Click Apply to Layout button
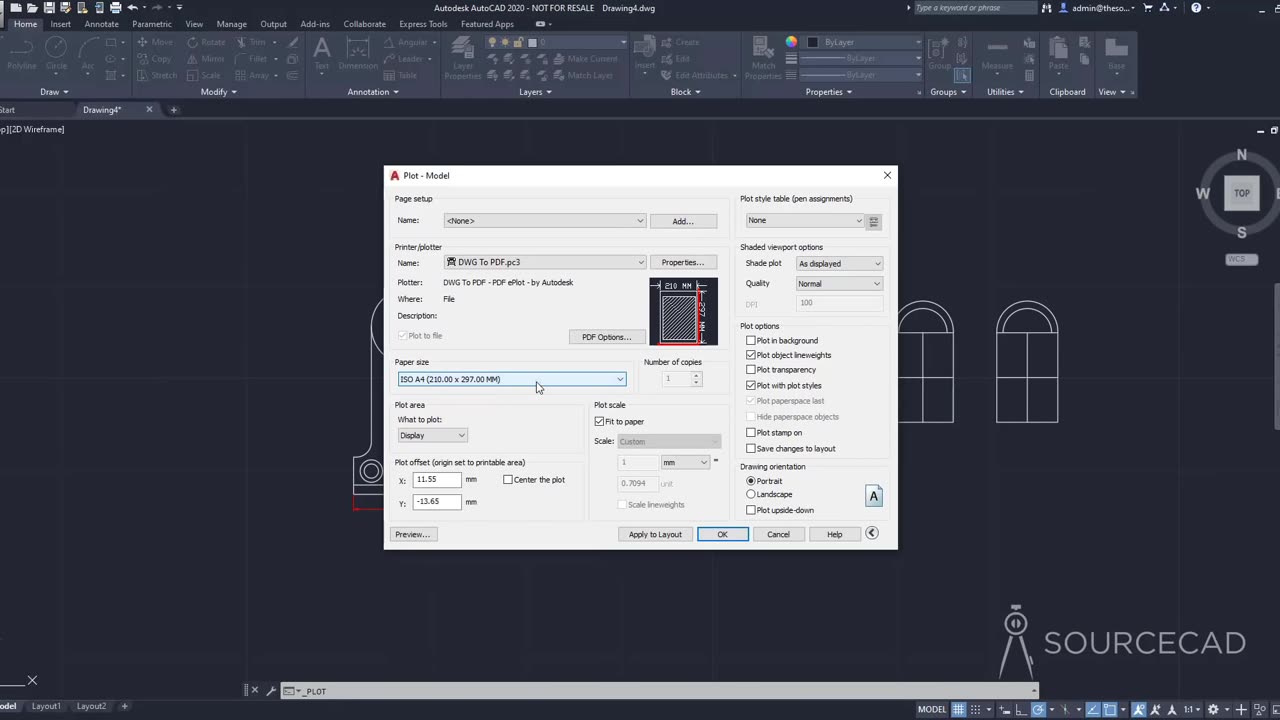Viewport: 1280px width, 720px height. pyautogui.click(x=655, y=534)
